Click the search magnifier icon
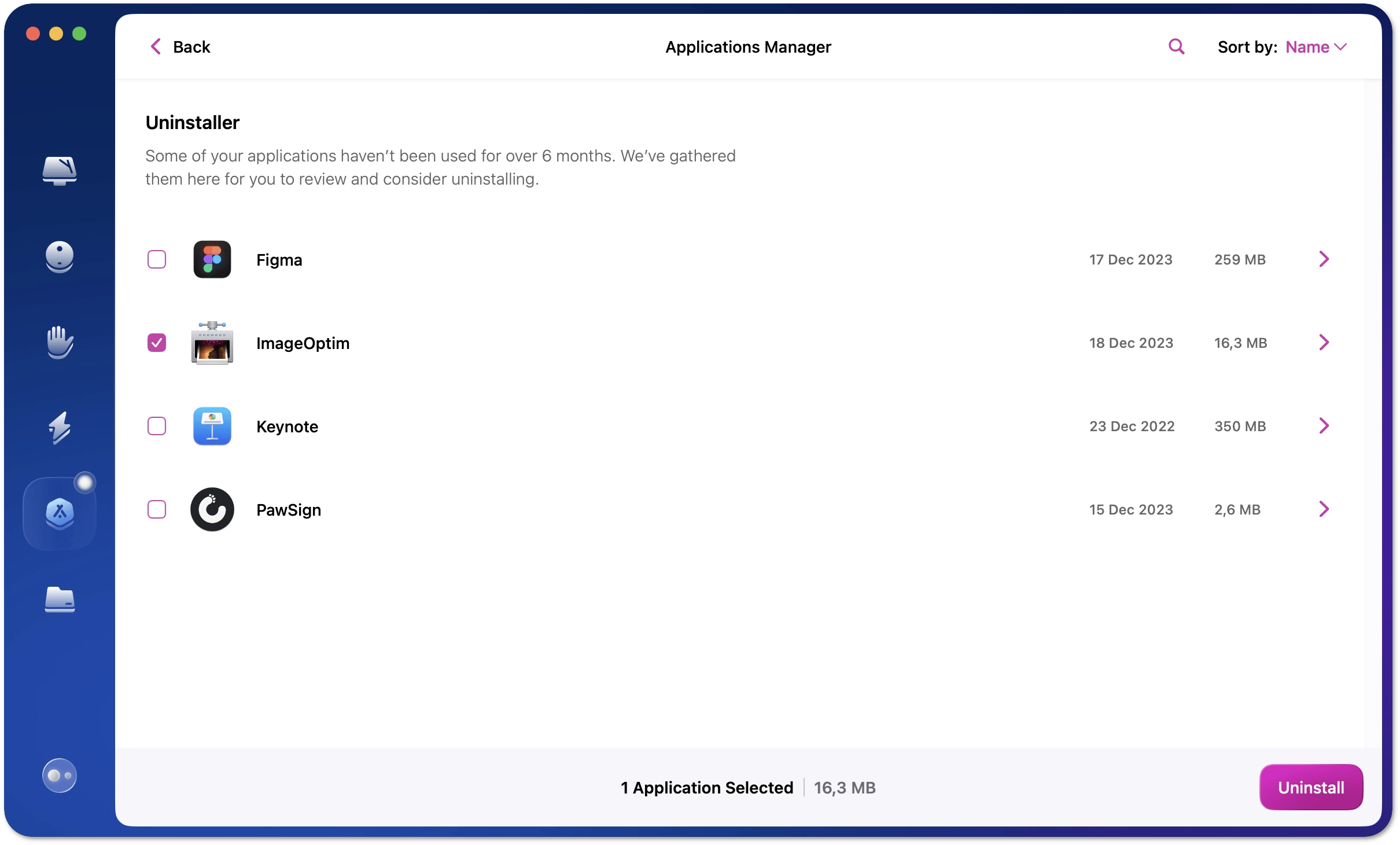1400x845 pixels. (1176, 47)
